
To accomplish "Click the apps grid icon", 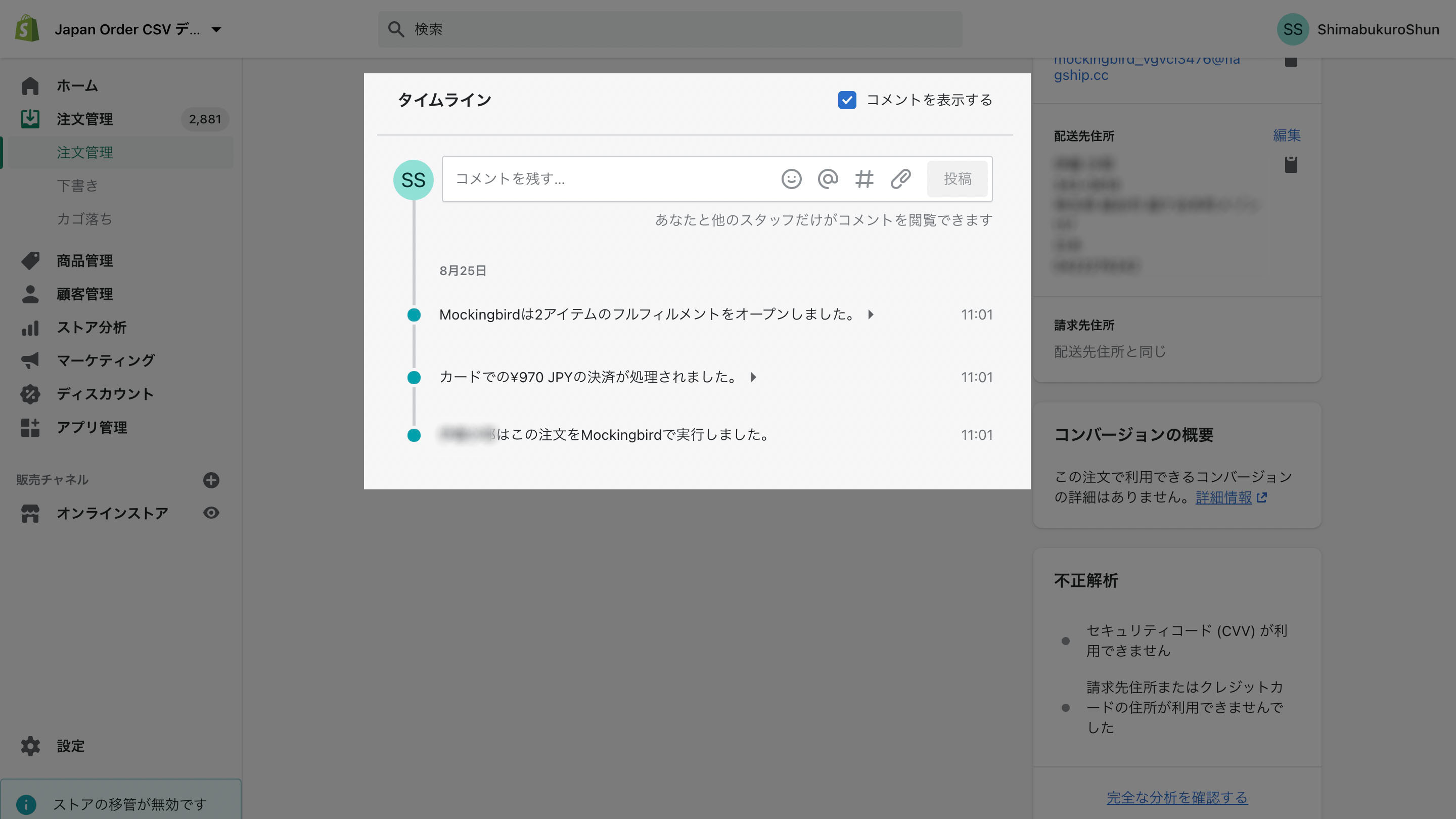I will pyautogui.click(x=30, y=427).
